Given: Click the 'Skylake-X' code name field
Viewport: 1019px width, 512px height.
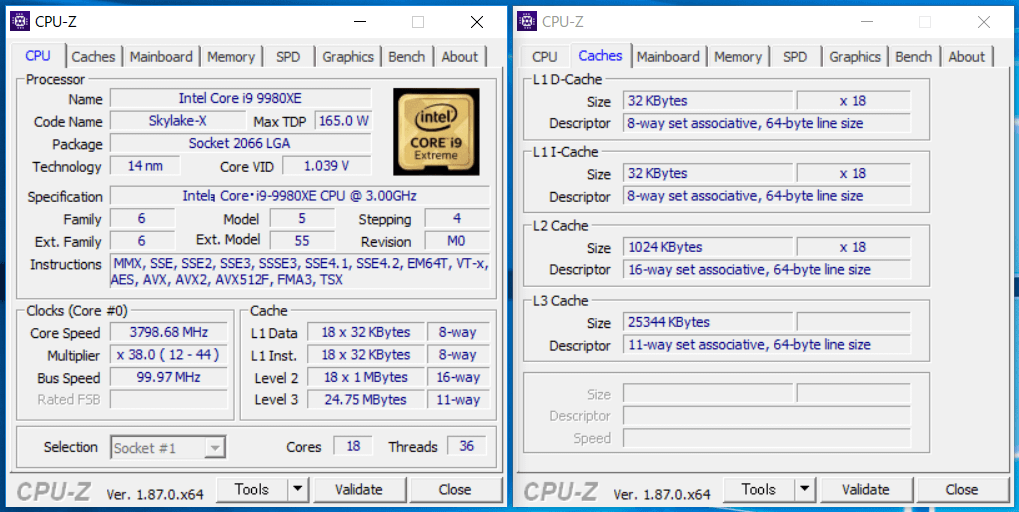Looking at the screenshot, I should (177, 121).
